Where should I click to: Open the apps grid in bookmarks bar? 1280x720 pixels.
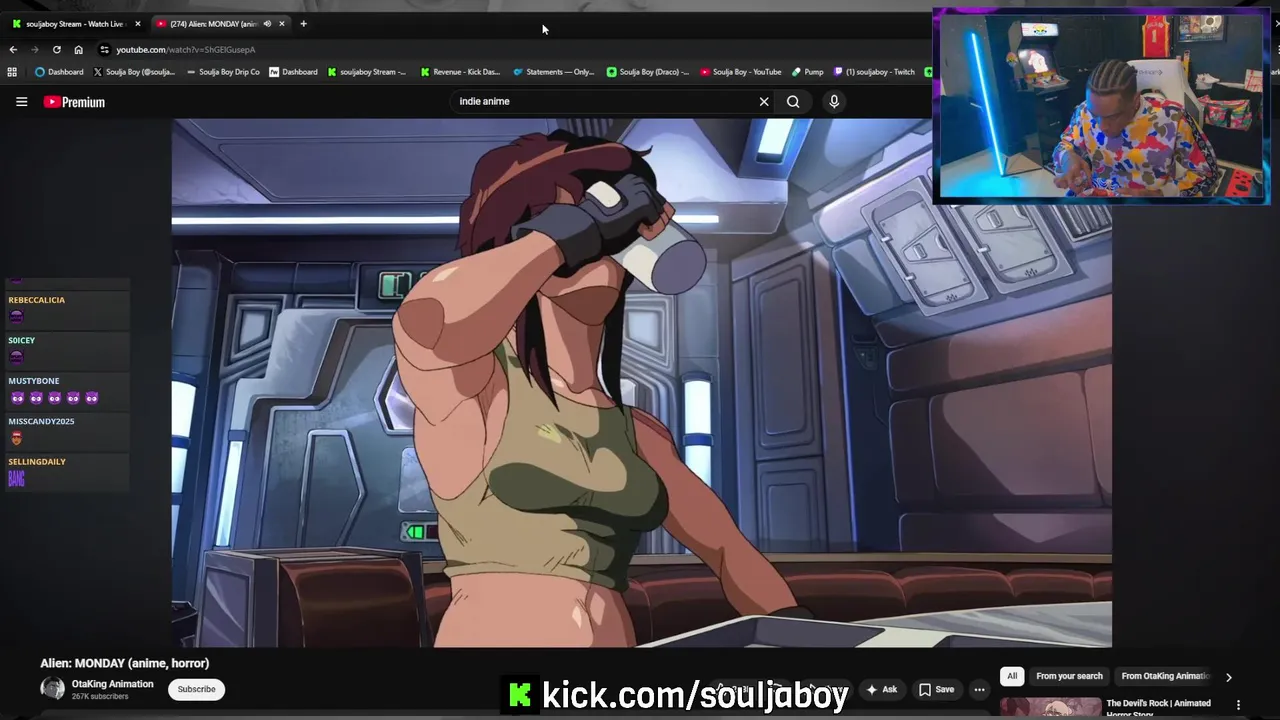coord(12,72)
